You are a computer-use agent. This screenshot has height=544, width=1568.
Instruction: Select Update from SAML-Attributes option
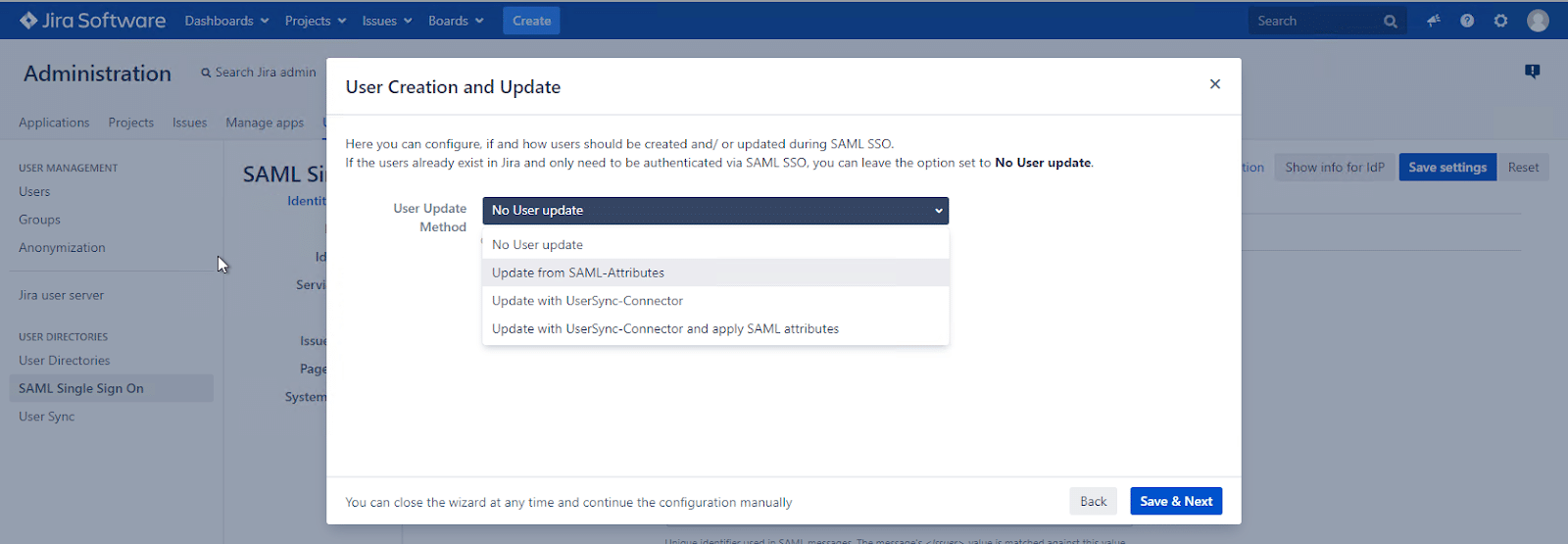578,272
